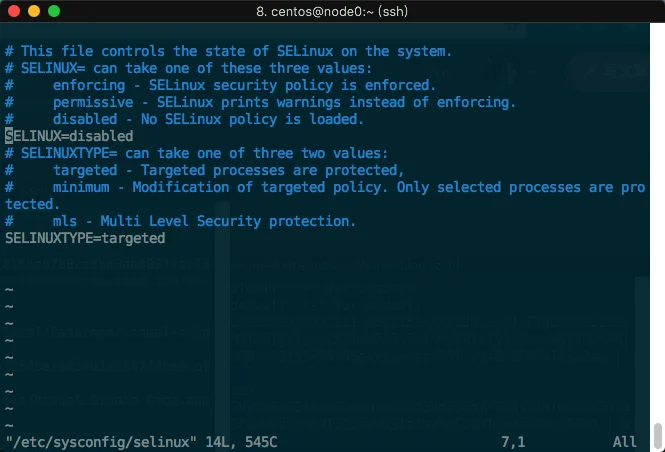Click the 'All' scroll indicator in status line
Image resolution: width=665 pixels, height=452 pixels.
point(624,441)
